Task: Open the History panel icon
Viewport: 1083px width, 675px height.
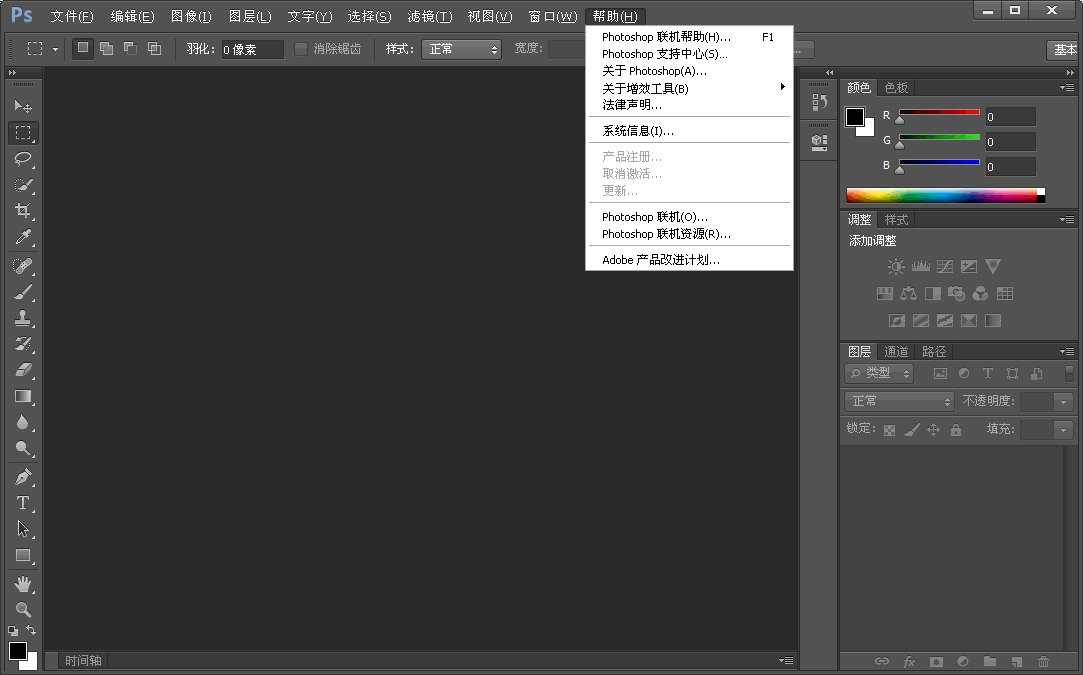Action: (819, 102)
